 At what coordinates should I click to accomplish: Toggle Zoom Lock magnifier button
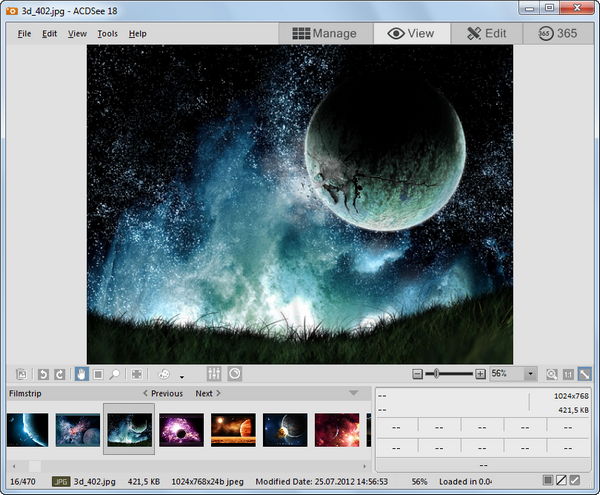click(551, 374)
